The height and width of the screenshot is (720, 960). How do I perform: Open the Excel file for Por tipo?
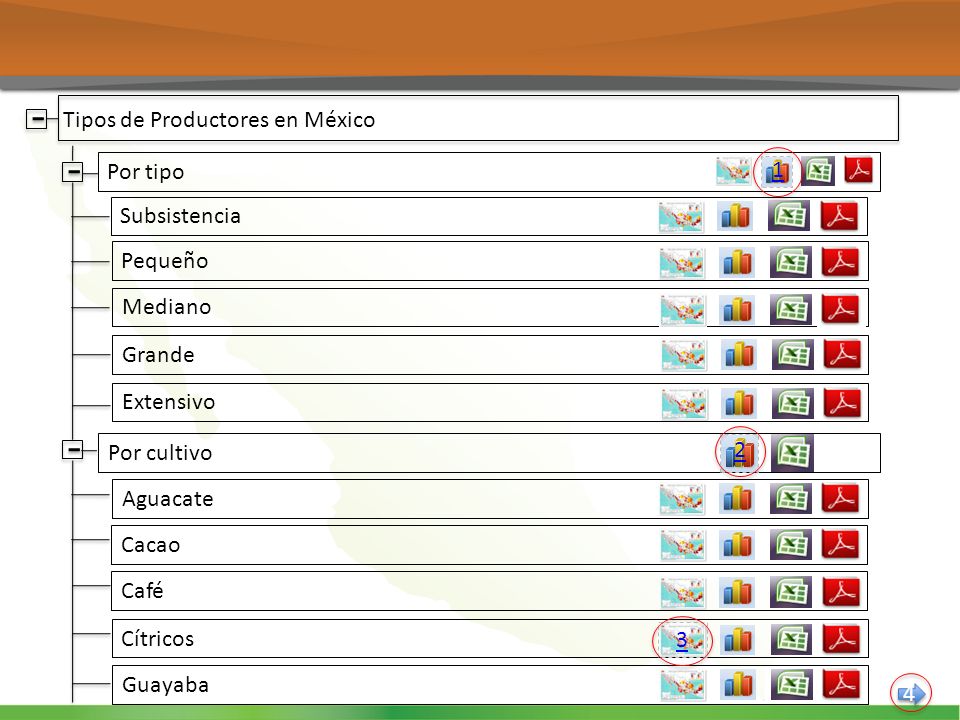818,171
